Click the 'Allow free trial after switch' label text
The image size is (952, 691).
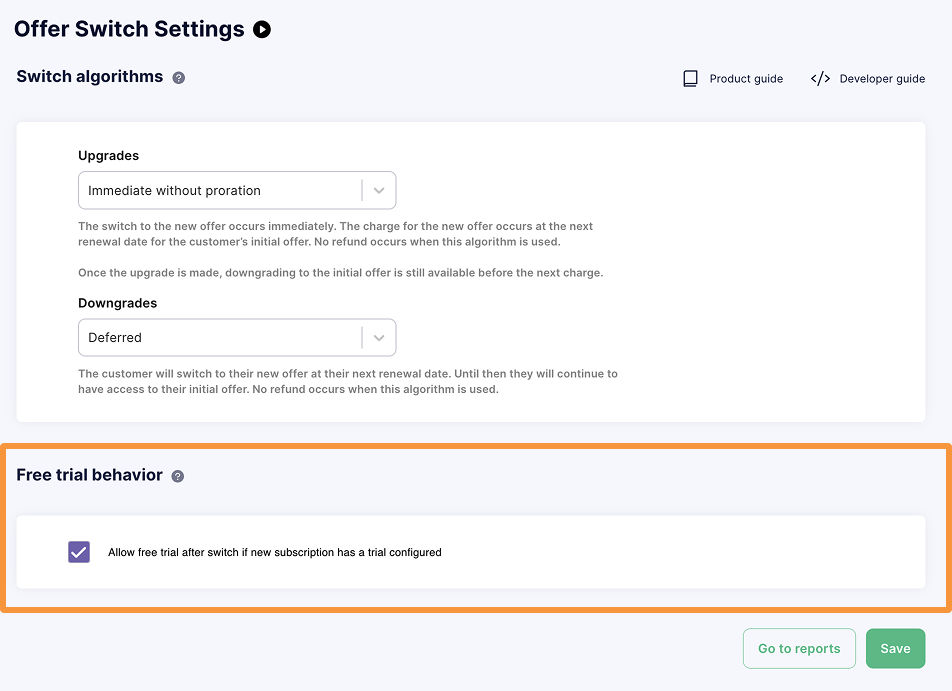274,553
